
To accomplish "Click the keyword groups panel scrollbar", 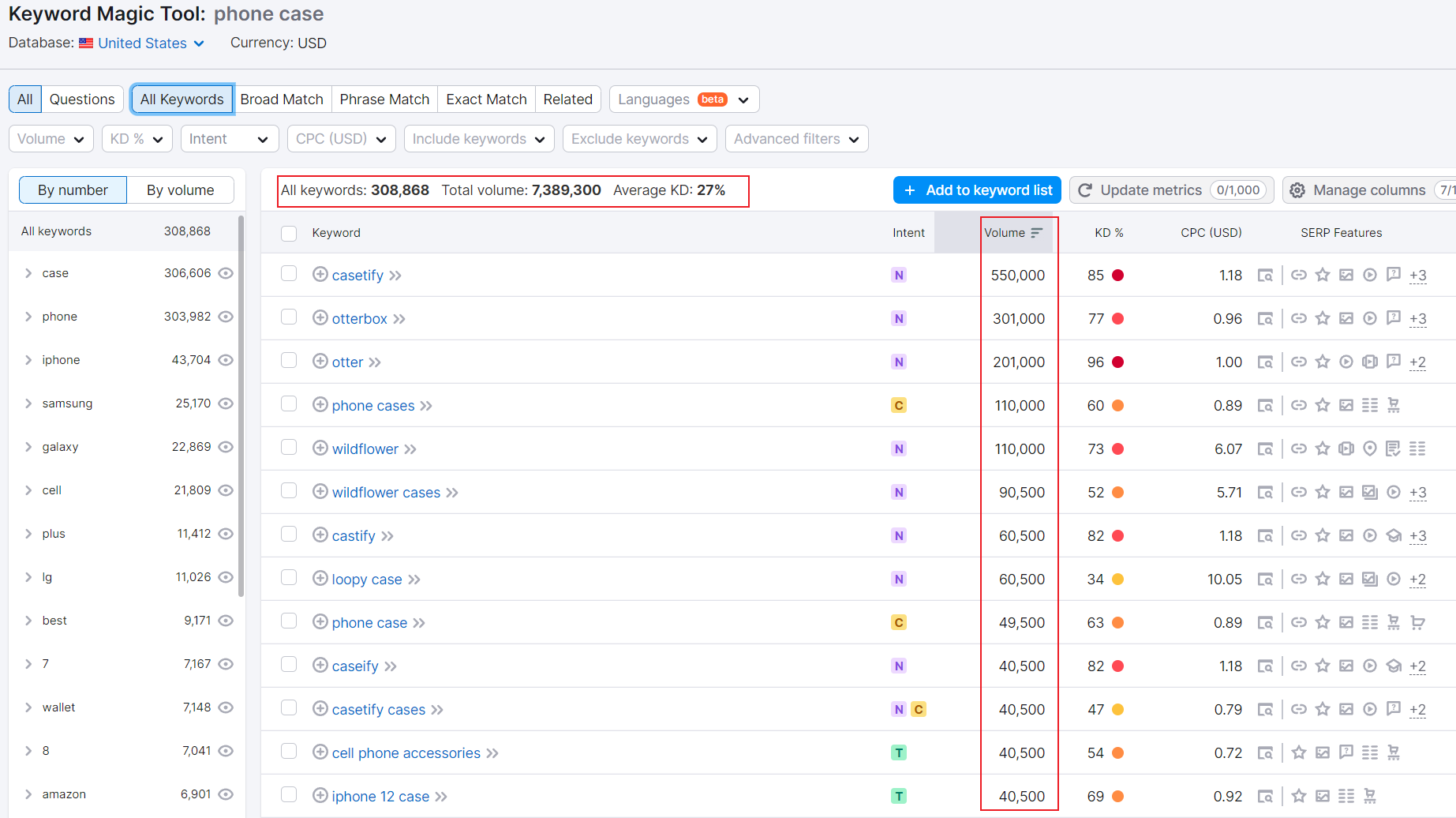I will [x=241, y=406].
